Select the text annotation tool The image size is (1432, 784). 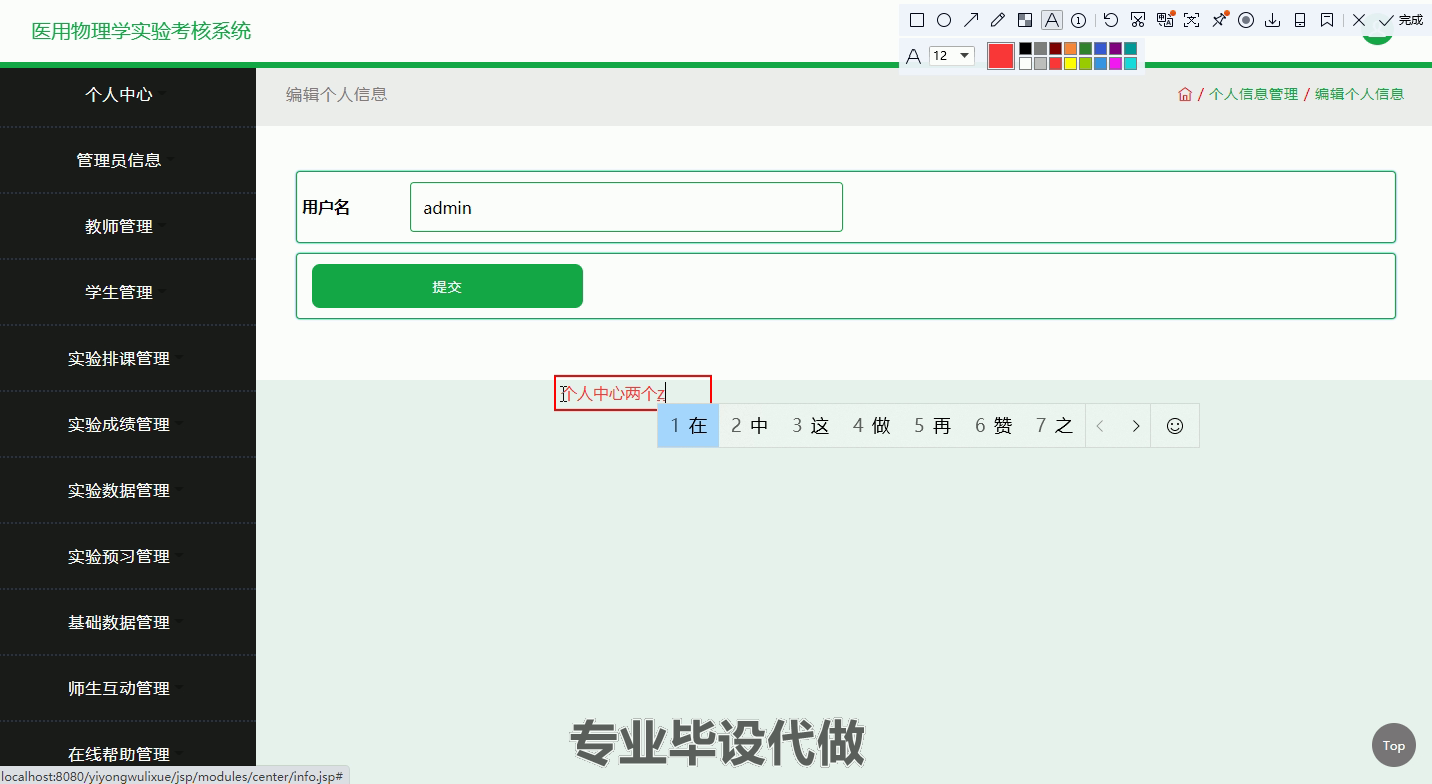pyautogui.click(x=1051, y=20)
